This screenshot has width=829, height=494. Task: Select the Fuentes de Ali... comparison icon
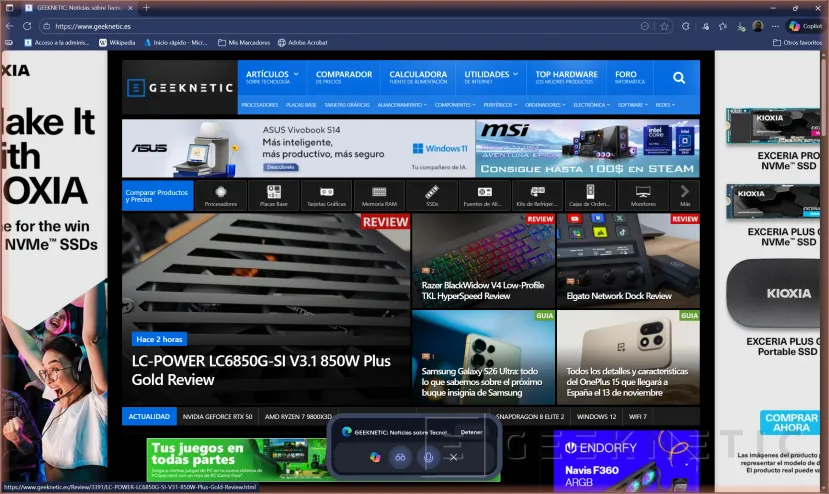(x=485, y=196)
